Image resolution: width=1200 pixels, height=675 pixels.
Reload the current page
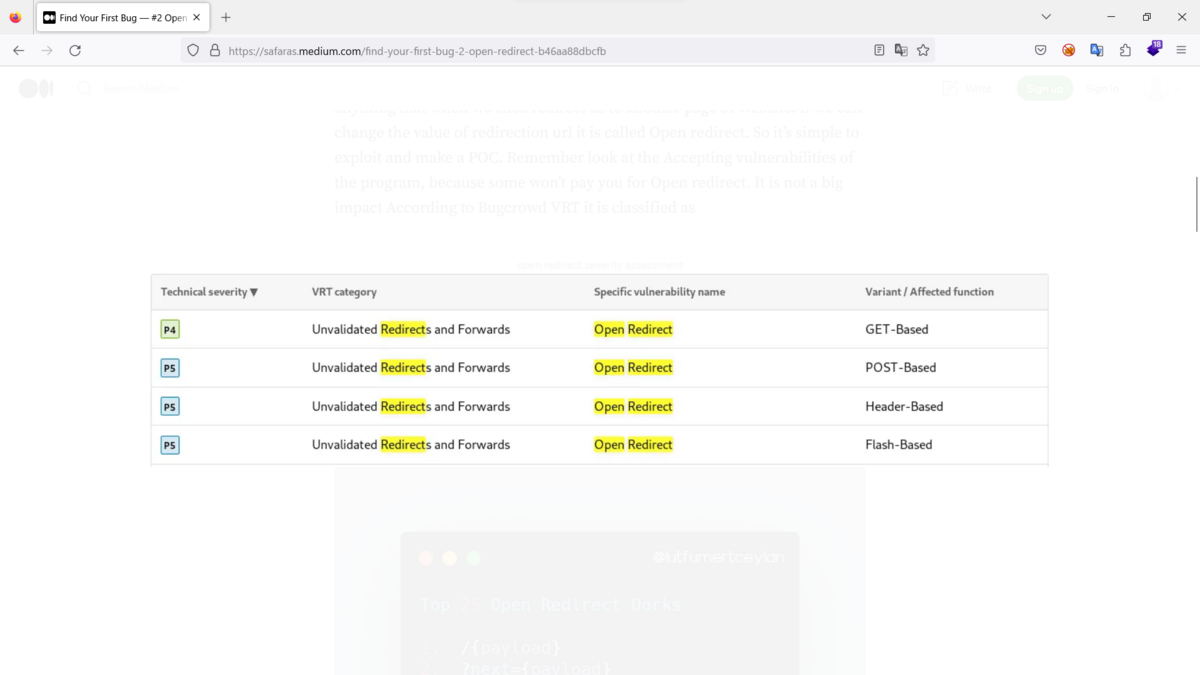[x=75, y=50]
